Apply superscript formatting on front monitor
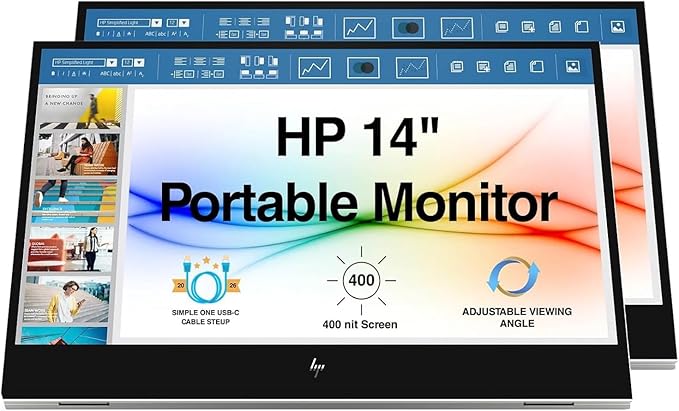 click(129, 74)
